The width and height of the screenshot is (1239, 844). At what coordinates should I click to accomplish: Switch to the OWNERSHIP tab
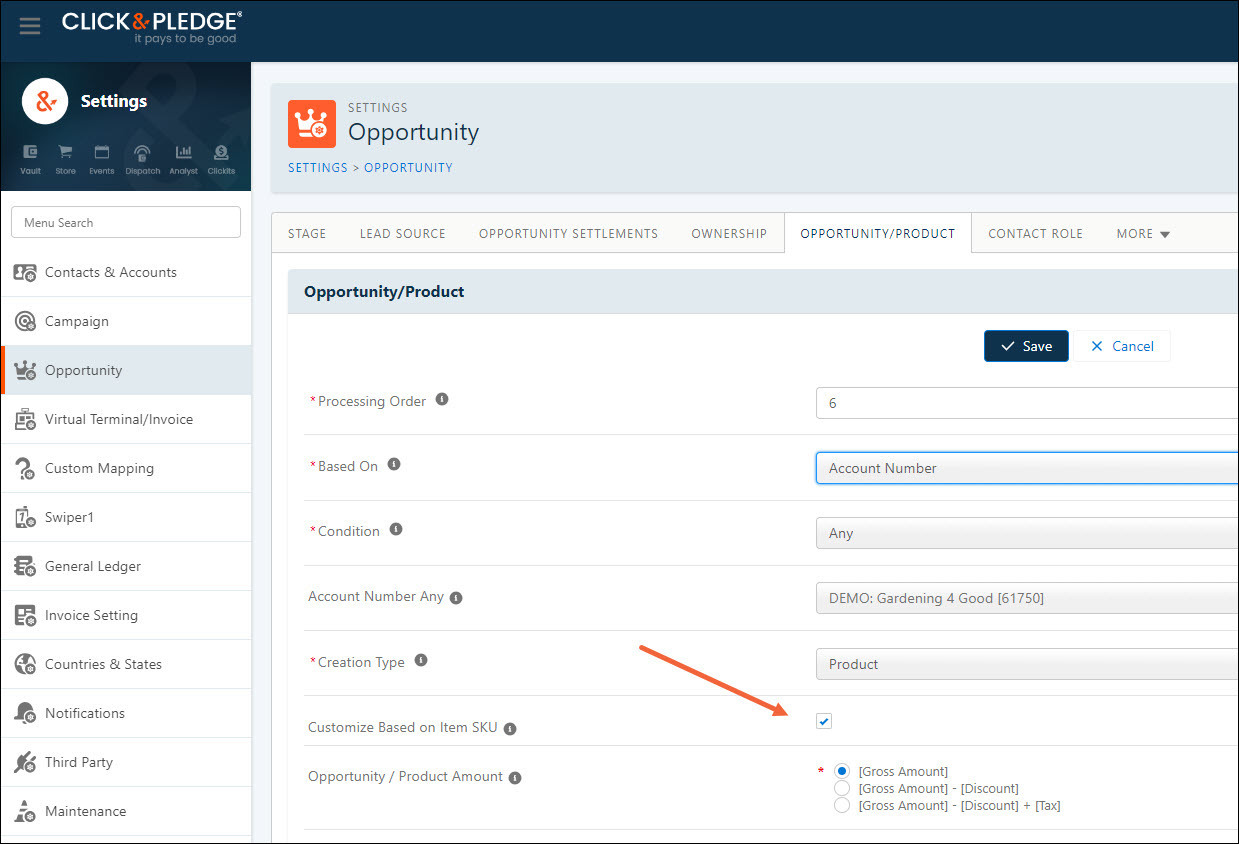coord(729,233)
